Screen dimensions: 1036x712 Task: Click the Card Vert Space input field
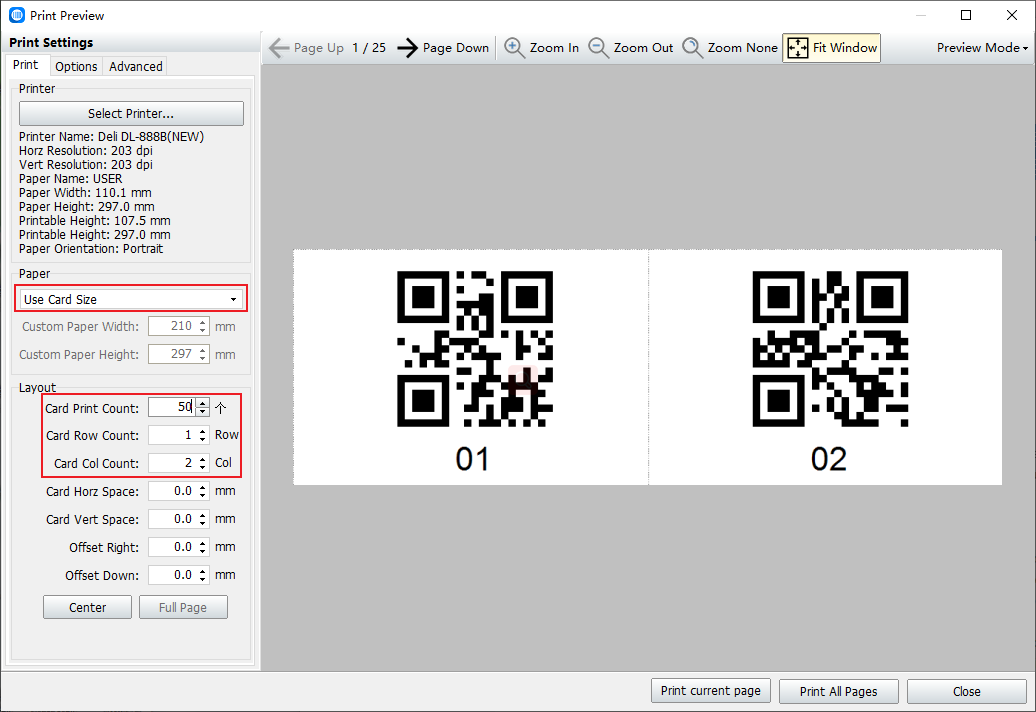(x=172, y=519)
